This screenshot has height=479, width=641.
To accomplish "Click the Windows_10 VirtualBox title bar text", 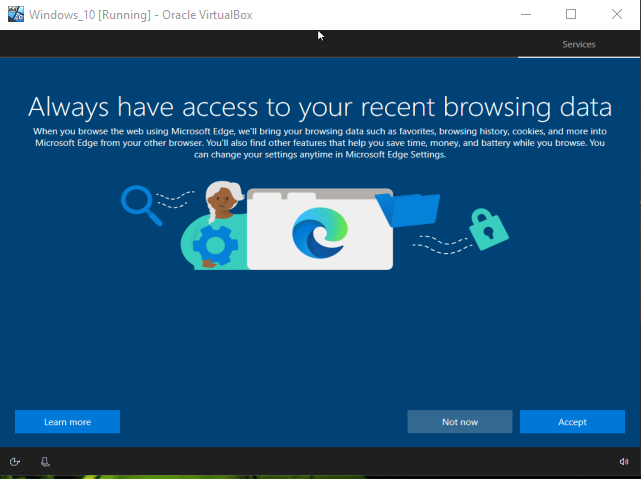I will tap(145, 14).
